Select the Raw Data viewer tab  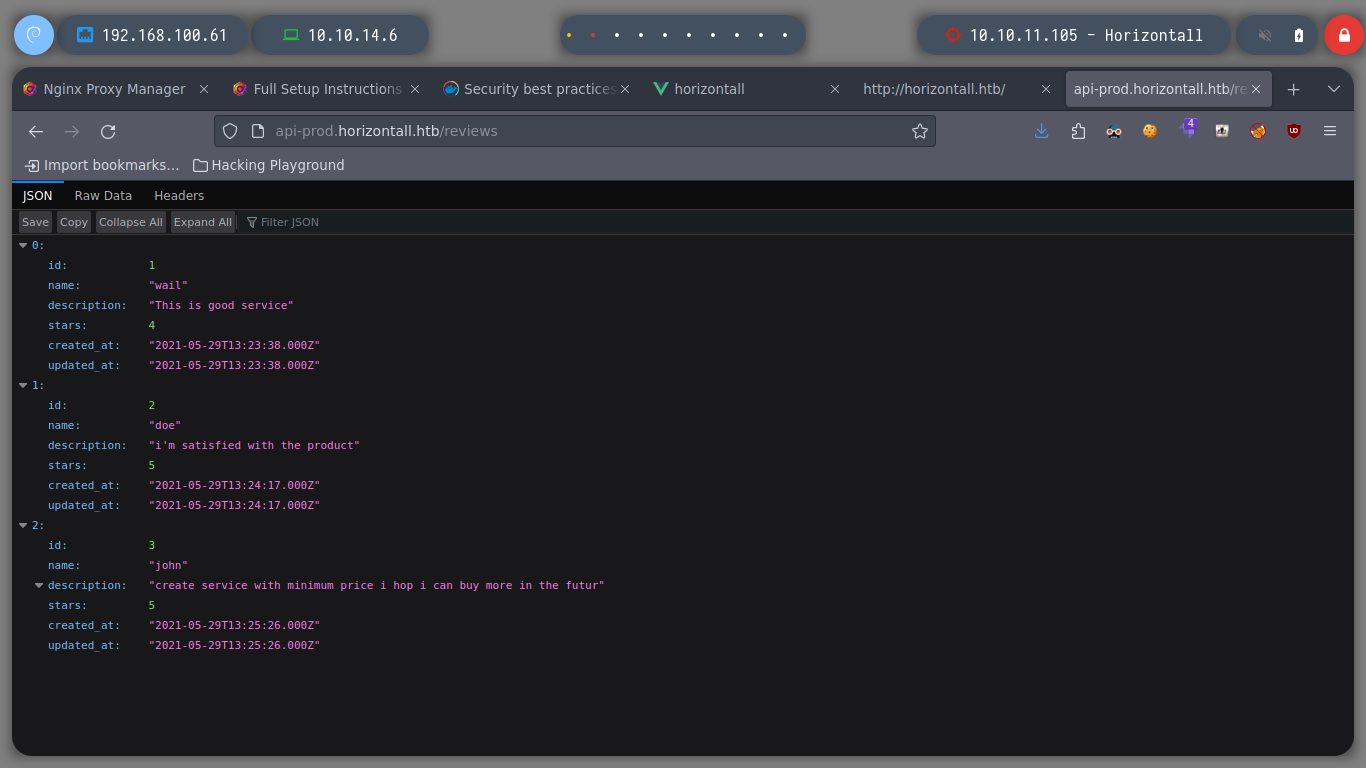pyautogui.click(x=103, y=195)
